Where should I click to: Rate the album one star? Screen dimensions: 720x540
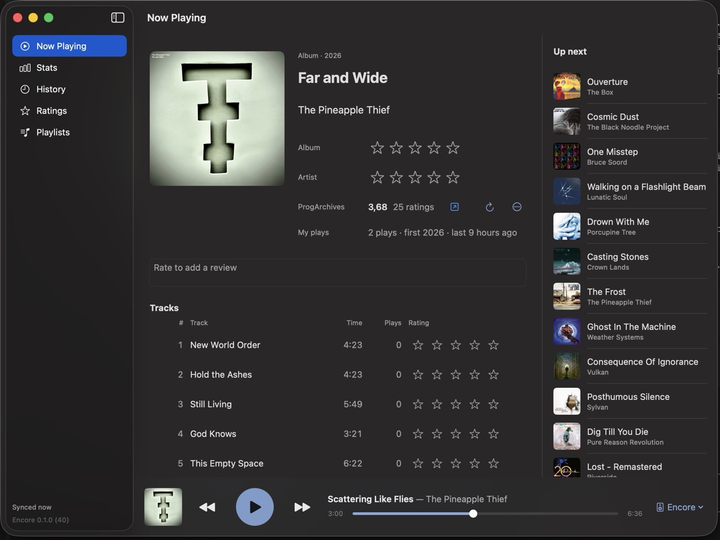pos(377,148)
